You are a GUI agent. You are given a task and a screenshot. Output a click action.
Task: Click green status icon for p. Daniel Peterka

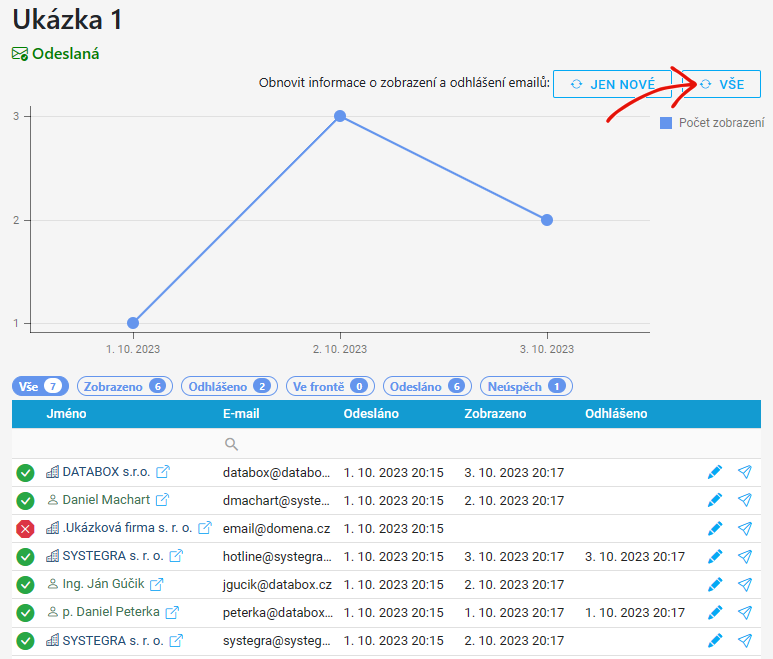(x=25, y=613)
